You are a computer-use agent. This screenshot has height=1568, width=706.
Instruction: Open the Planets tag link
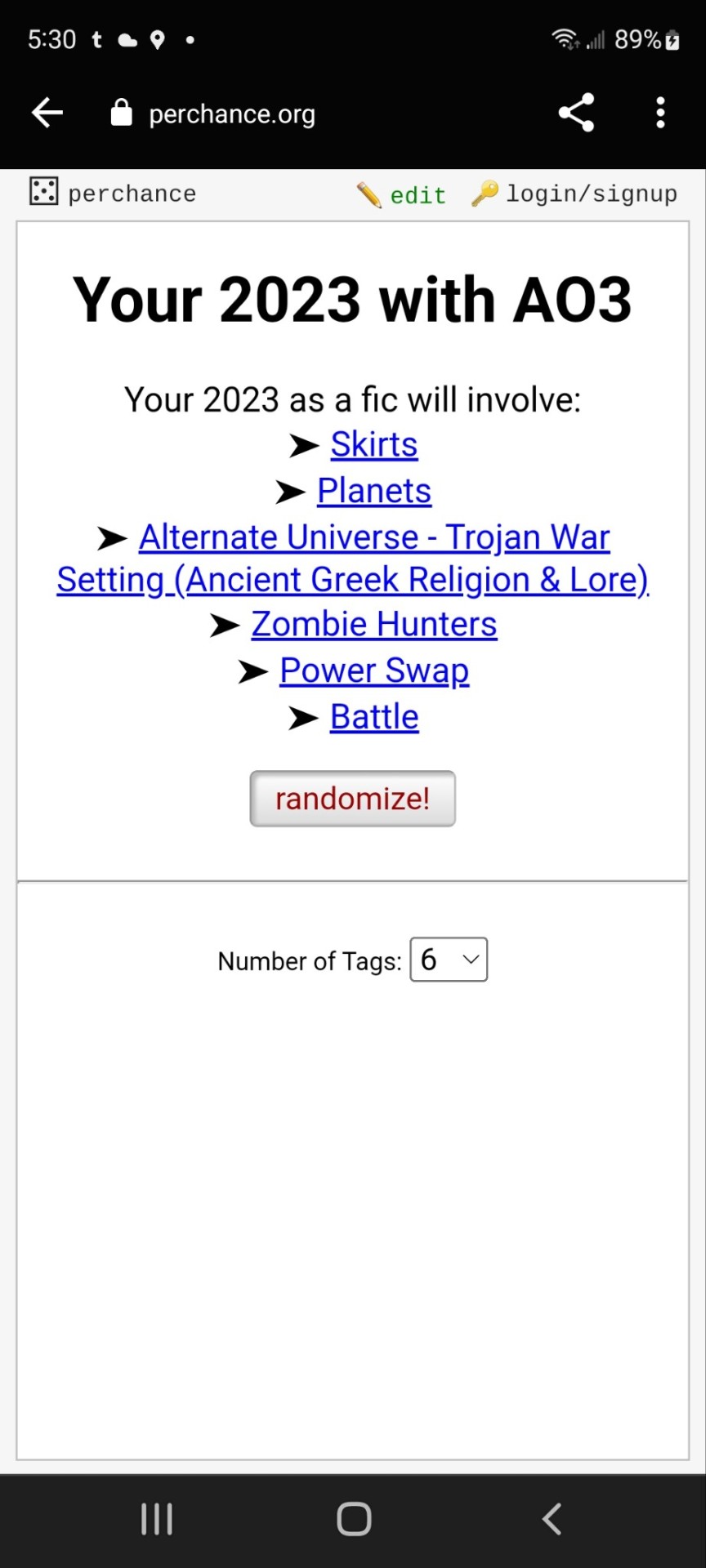pyautogui.click(x=374, y=491)
